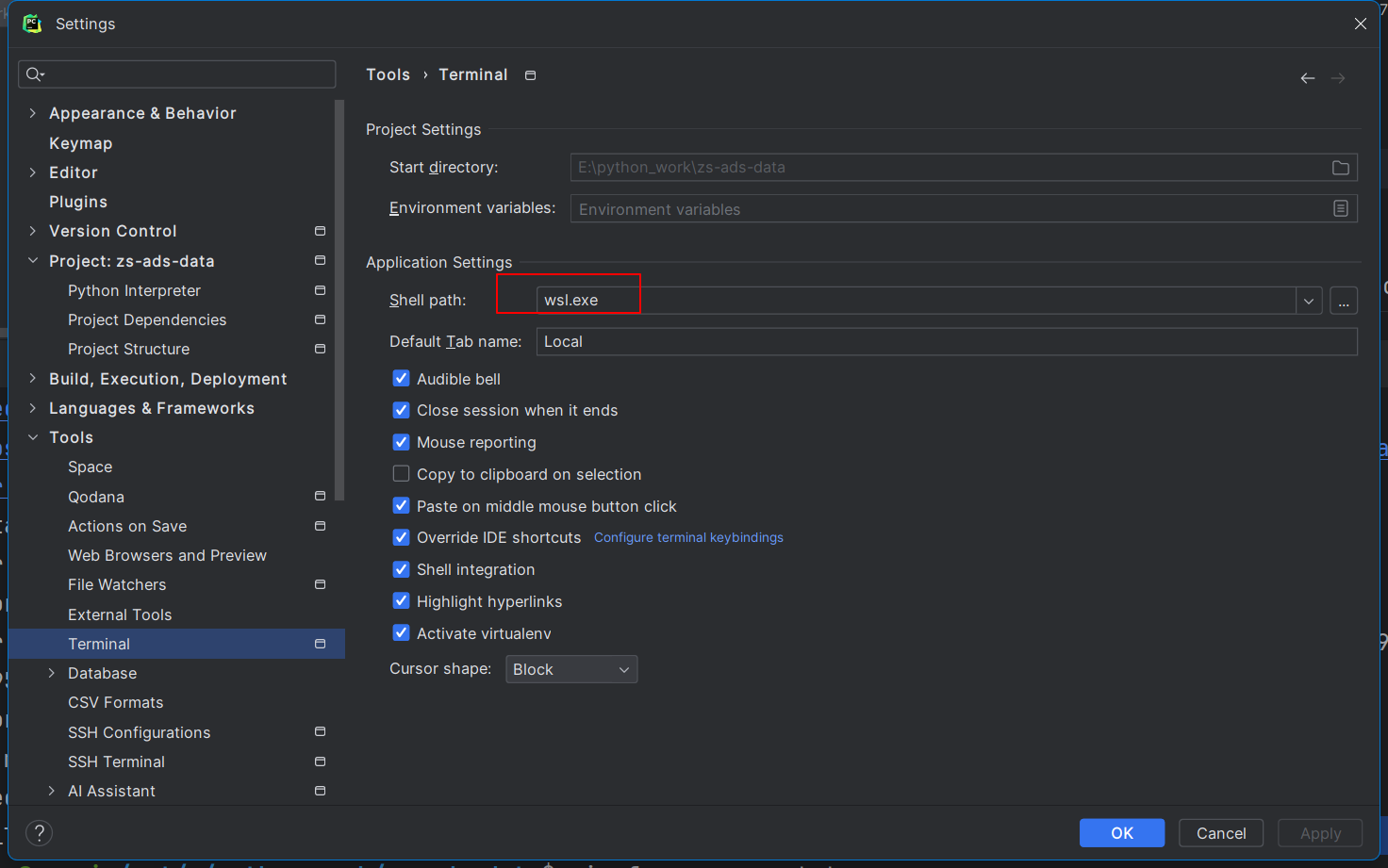This screenshot has width=1388, height=868.
Task: Disable the Audible bell option
Action: (x=401, y=378)
